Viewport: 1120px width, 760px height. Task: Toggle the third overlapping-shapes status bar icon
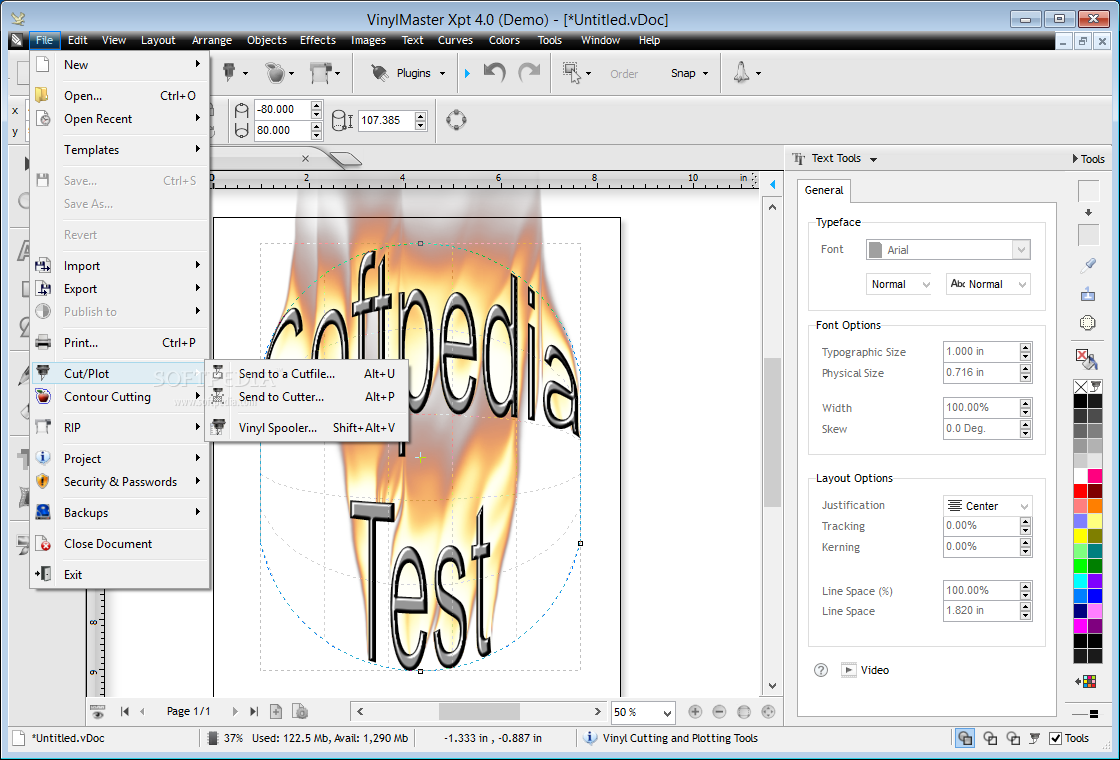1013,738
